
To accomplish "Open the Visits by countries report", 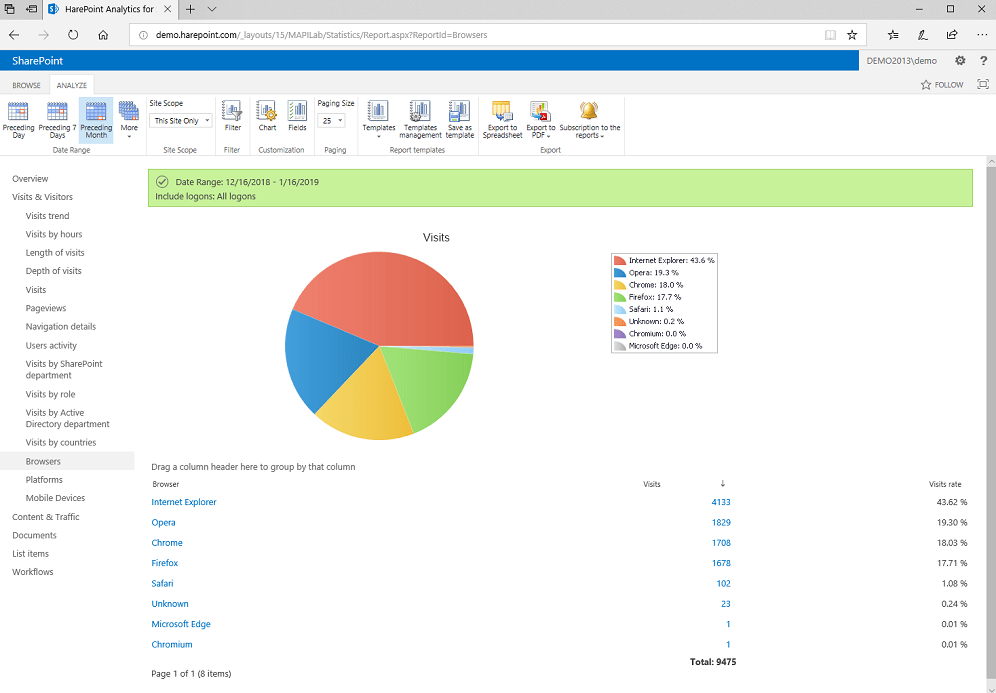I will point(61,442).
